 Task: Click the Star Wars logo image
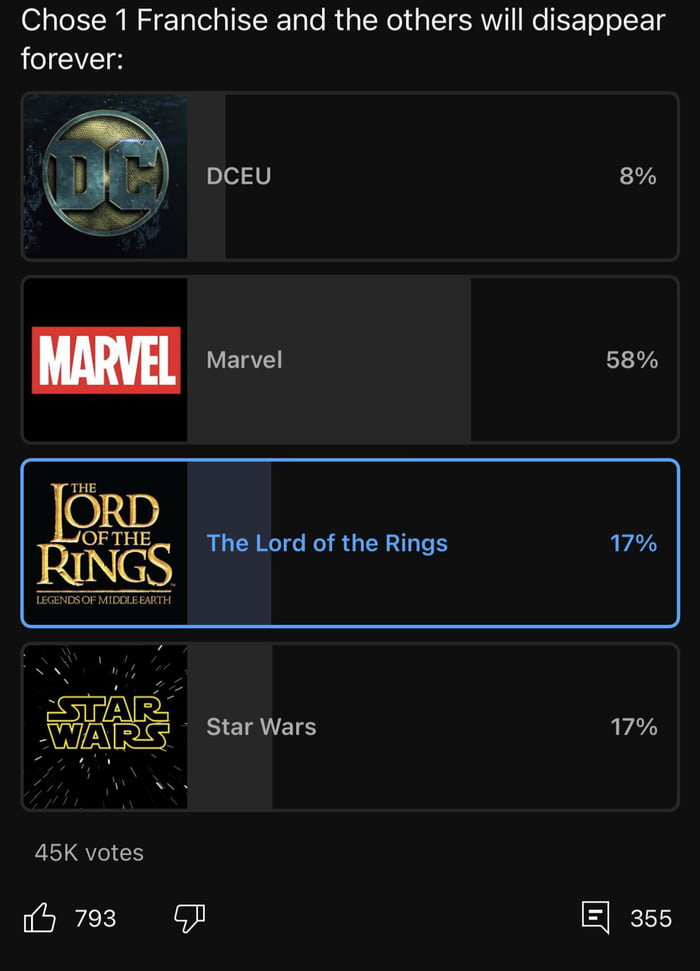pos(105,727)
